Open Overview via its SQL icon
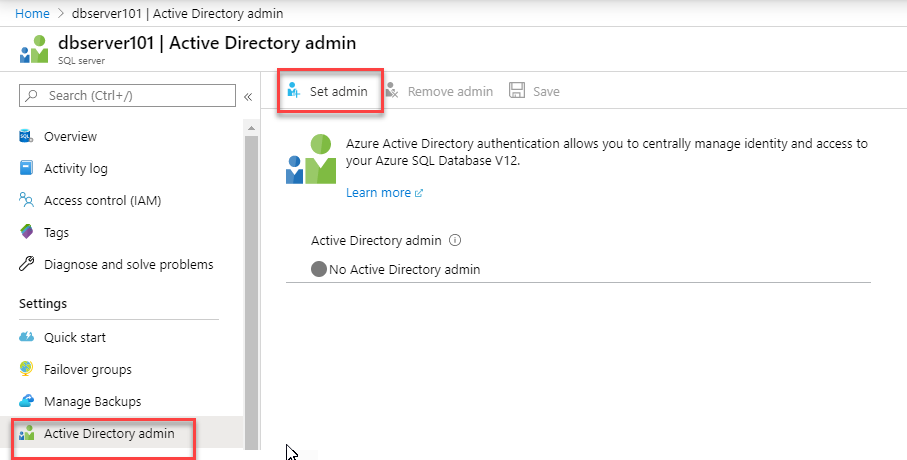 [x=27, y=137]
